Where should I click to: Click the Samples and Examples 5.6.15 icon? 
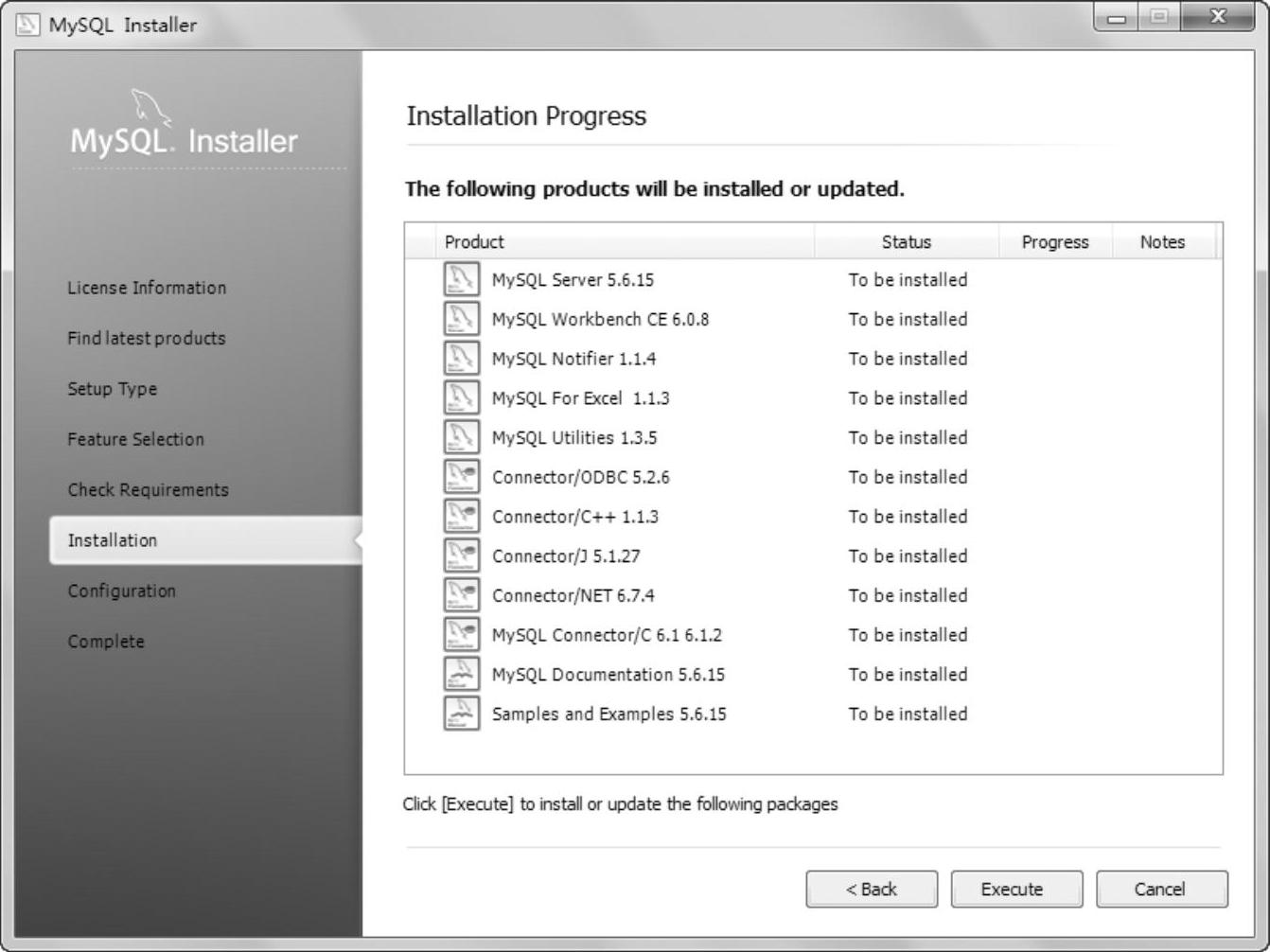click(461, 714)
